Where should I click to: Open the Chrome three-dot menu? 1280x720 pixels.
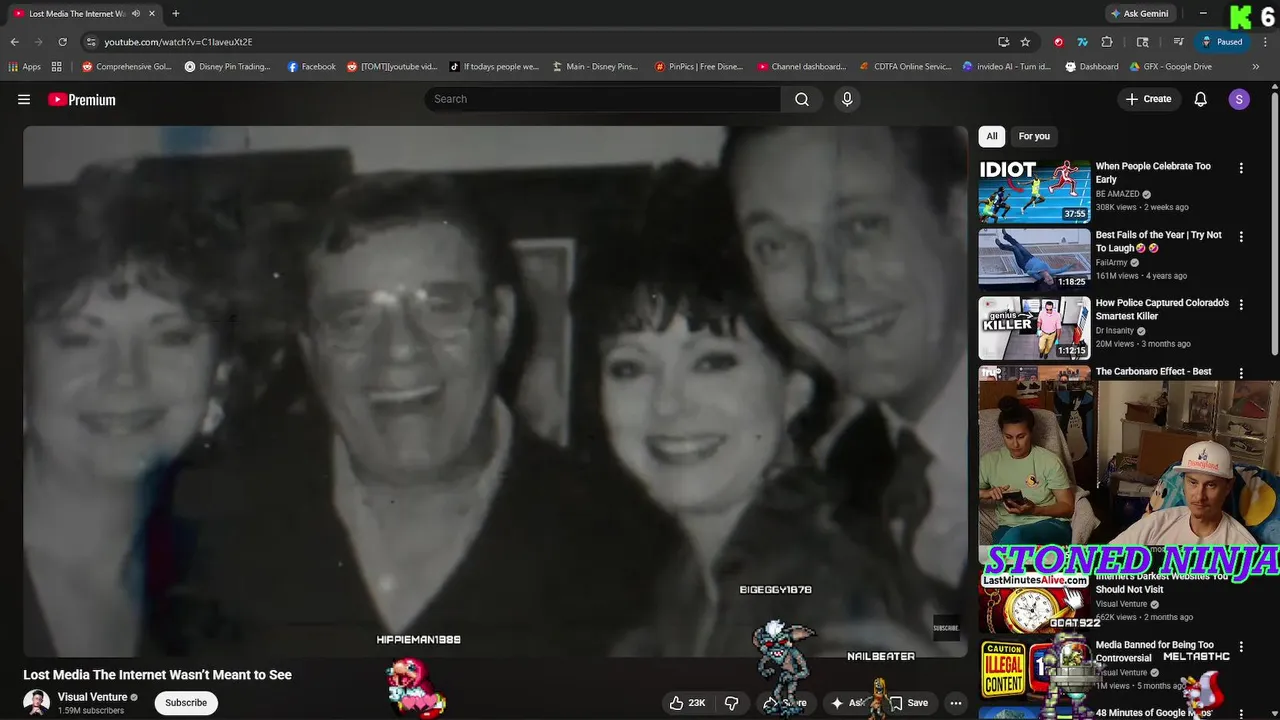point(1263,42)
